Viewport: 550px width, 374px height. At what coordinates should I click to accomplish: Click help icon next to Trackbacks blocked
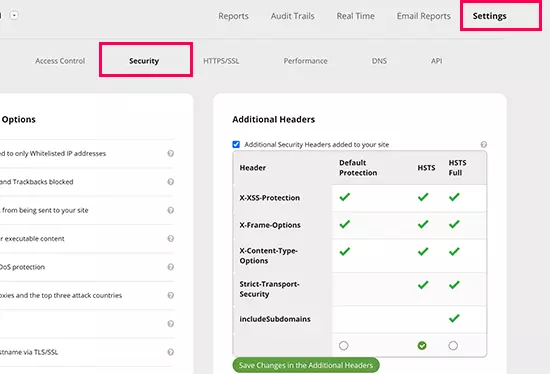click(x=170, y=182)
